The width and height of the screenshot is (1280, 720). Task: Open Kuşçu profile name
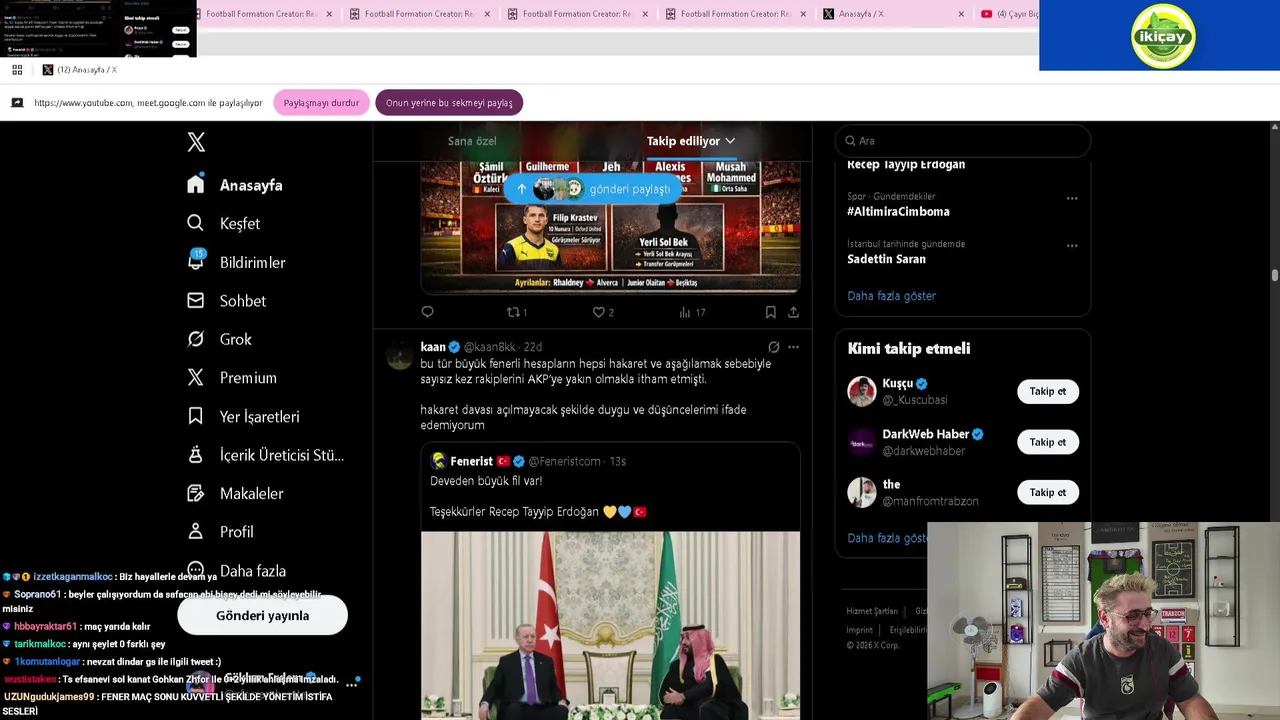[897, 383]
